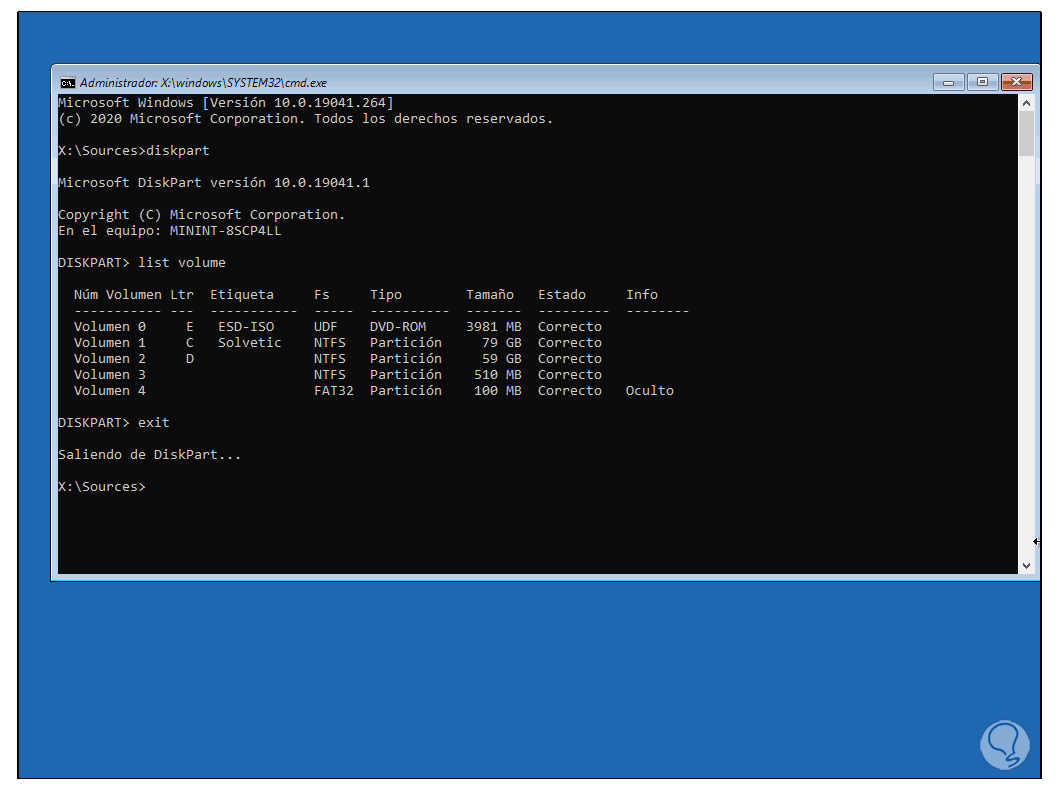Click the scrollbar down arrow

pos(1026,566)
